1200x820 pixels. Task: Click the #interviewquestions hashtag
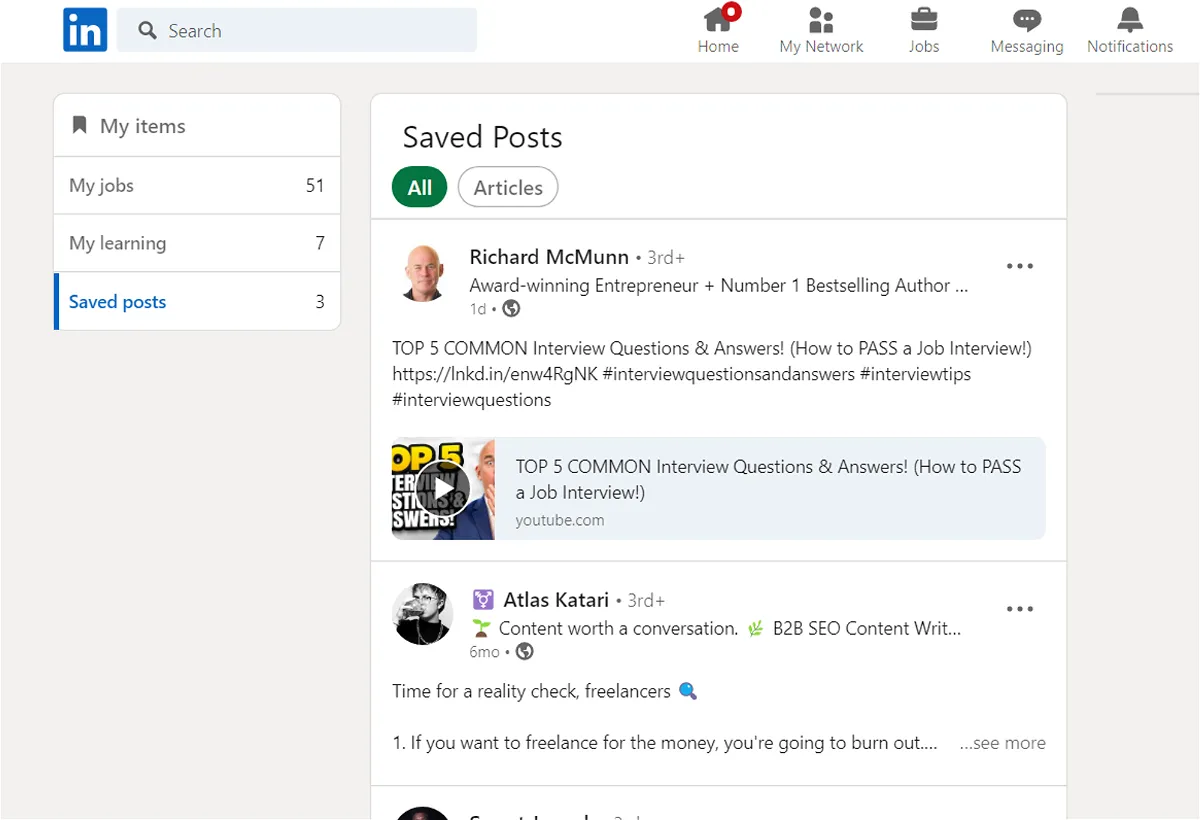472,400
